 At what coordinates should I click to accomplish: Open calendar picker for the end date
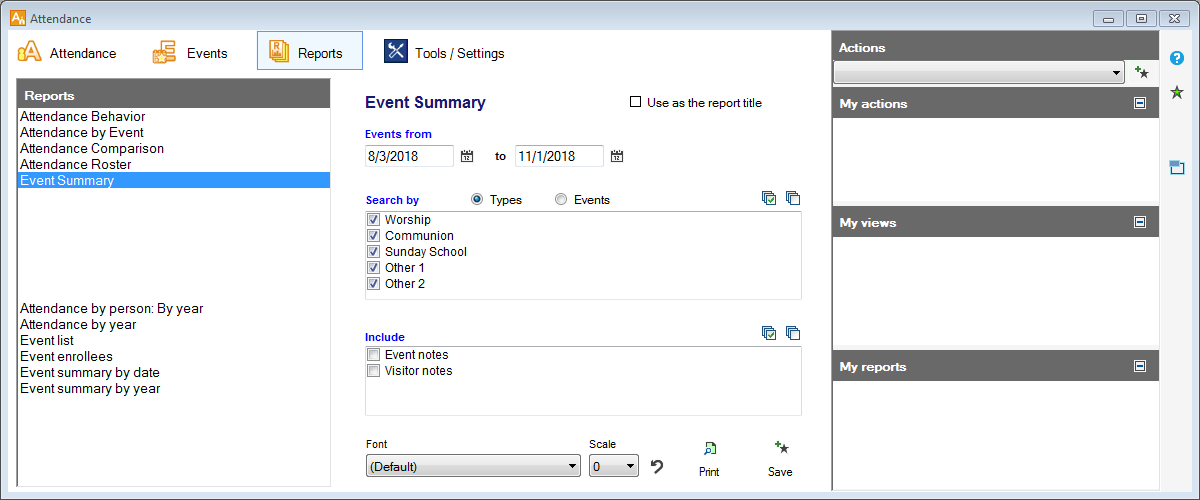pos(617,156)
